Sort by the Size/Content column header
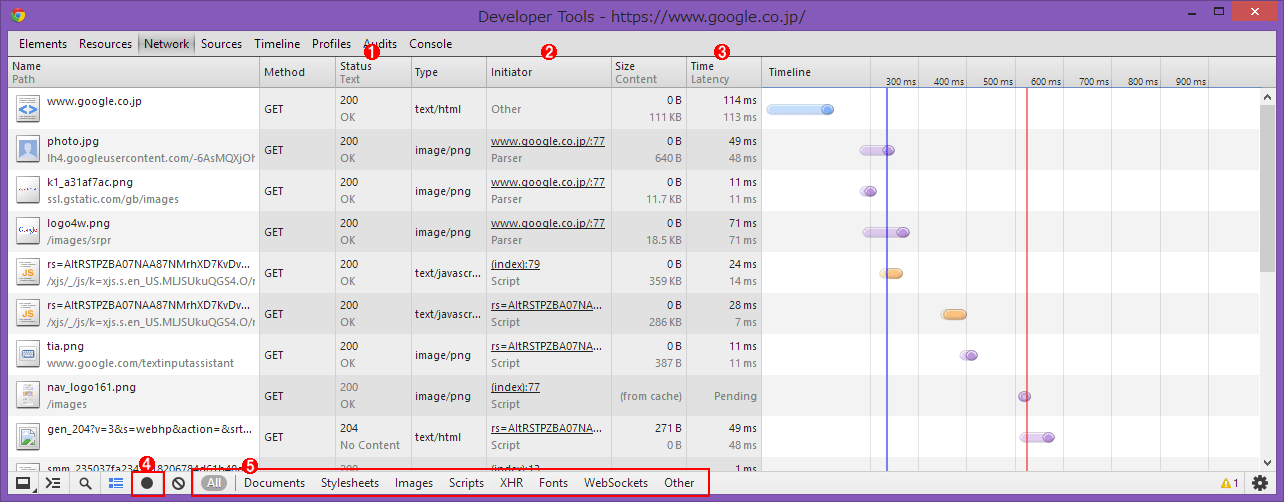The width and height of the screenshot is (1284, 502). click(649, 72)
